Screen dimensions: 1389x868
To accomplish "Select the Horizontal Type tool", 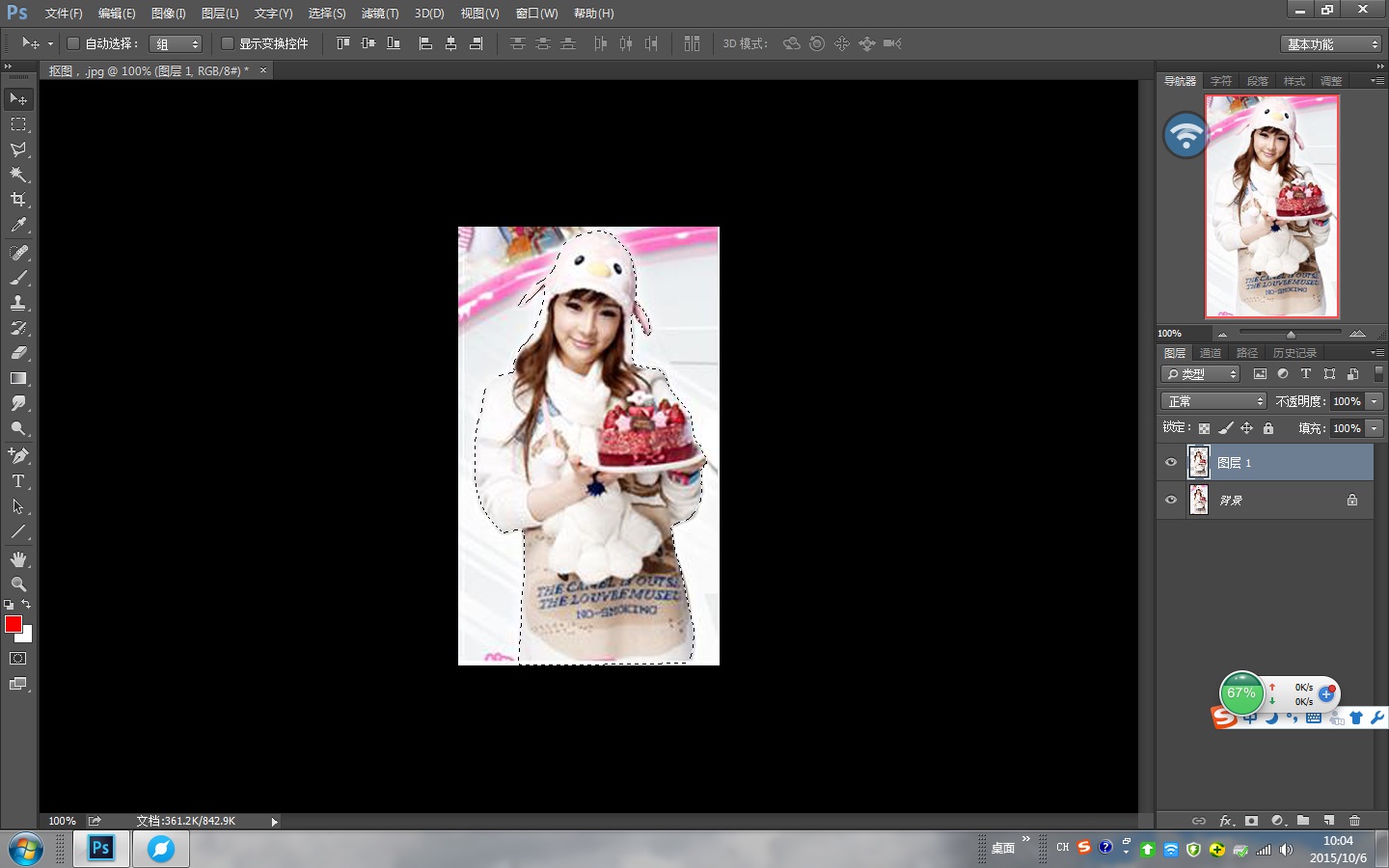I will coord(18,481).
